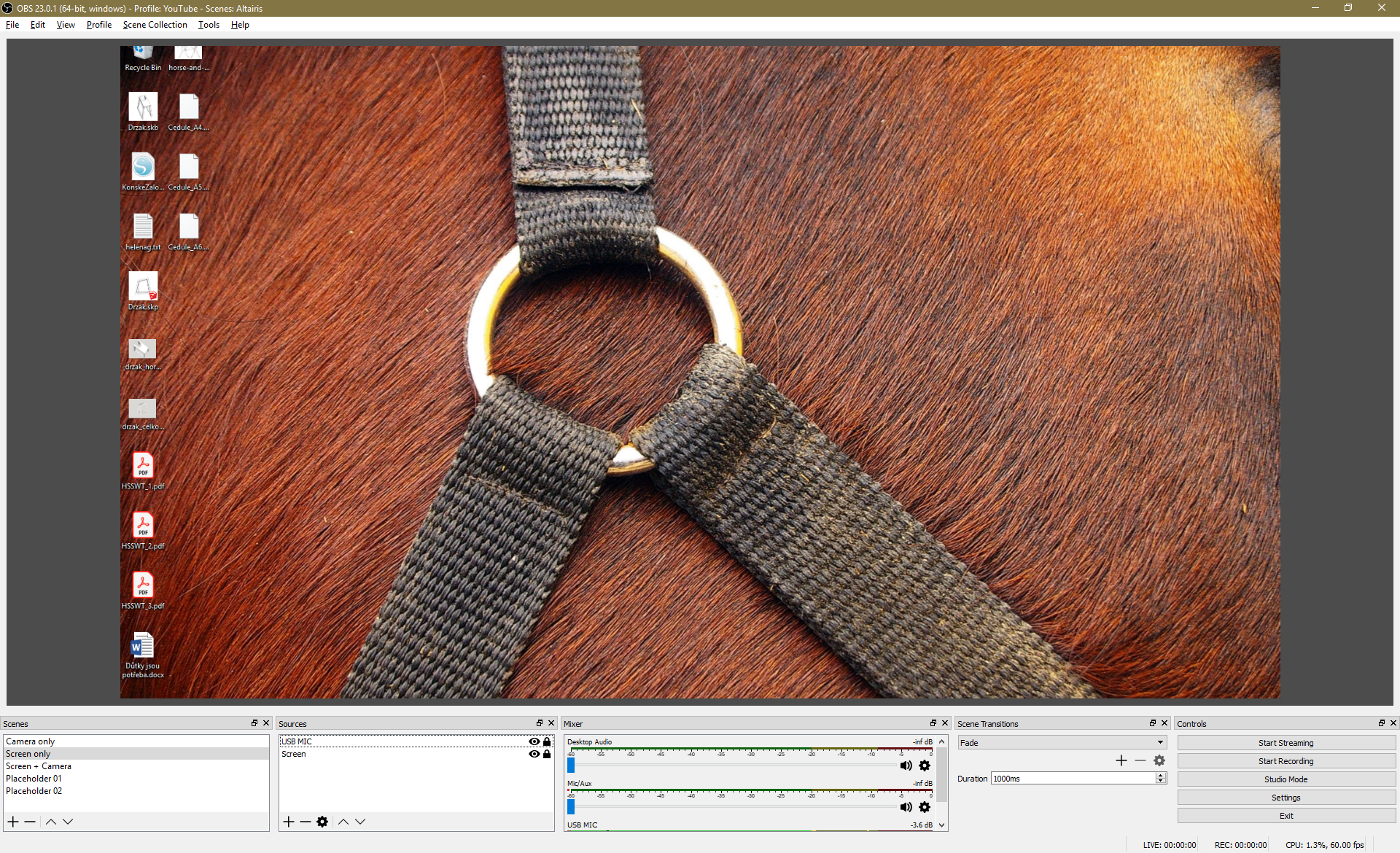Open Settings from Controls panel

[x=1286, y=798]
